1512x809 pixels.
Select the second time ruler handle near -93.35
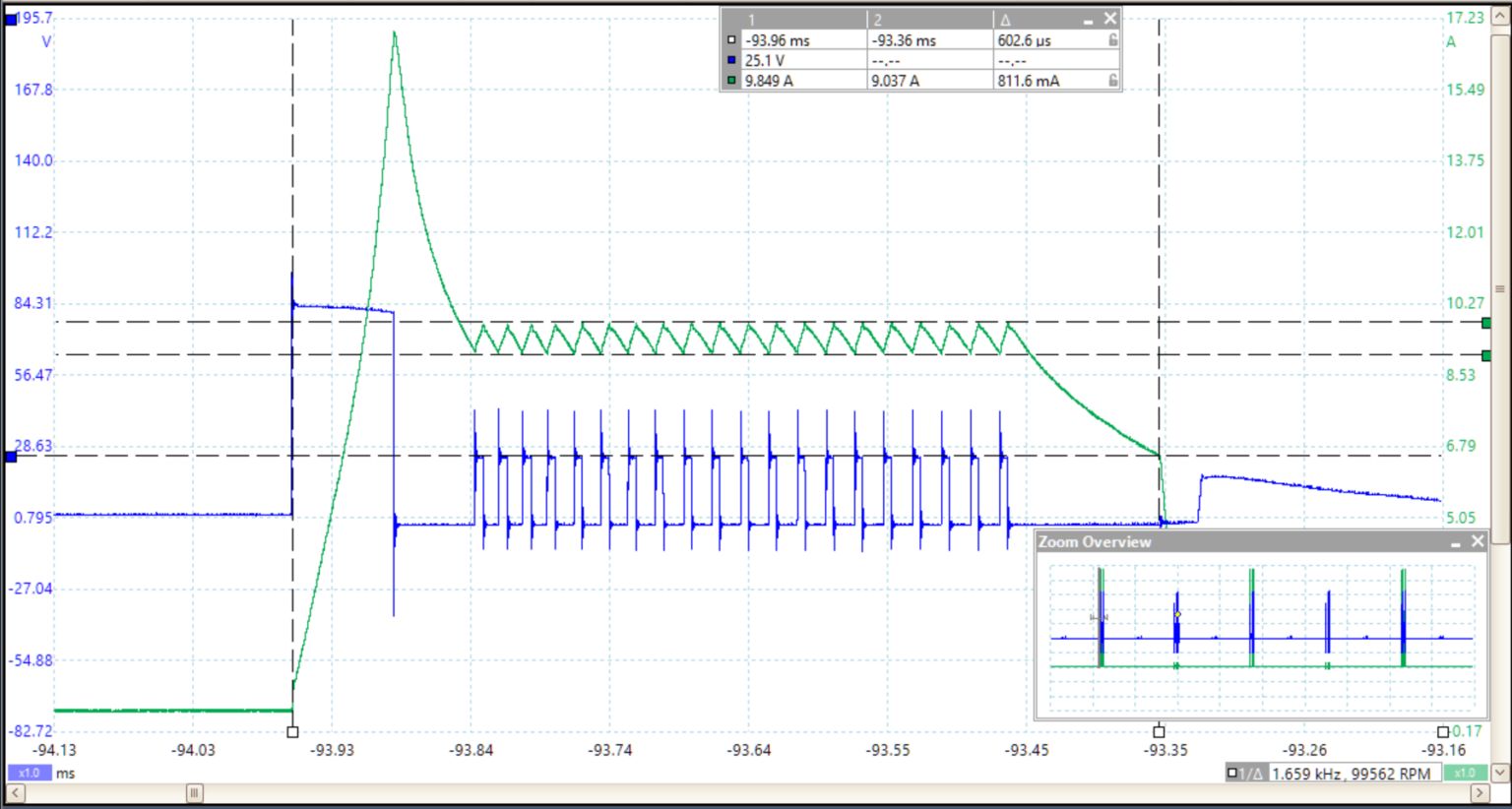pos(1159,731)
